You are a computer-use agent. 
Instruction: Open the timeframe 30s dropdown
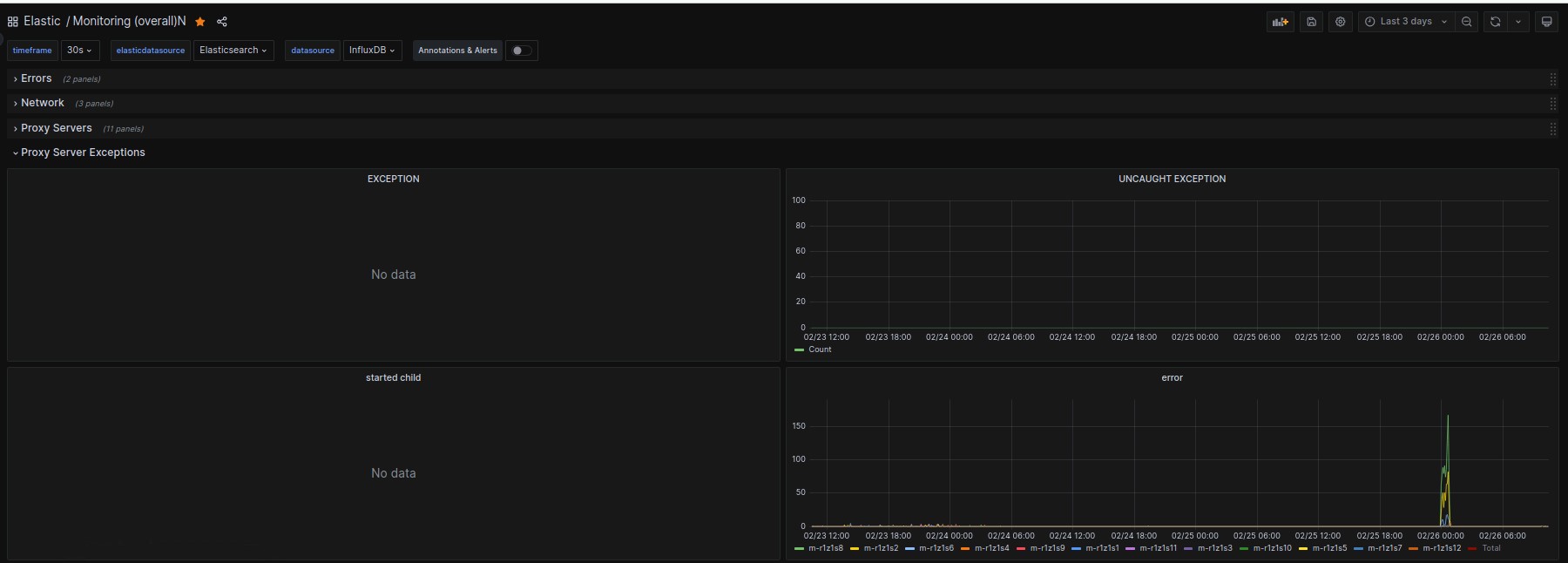[80, 51]
